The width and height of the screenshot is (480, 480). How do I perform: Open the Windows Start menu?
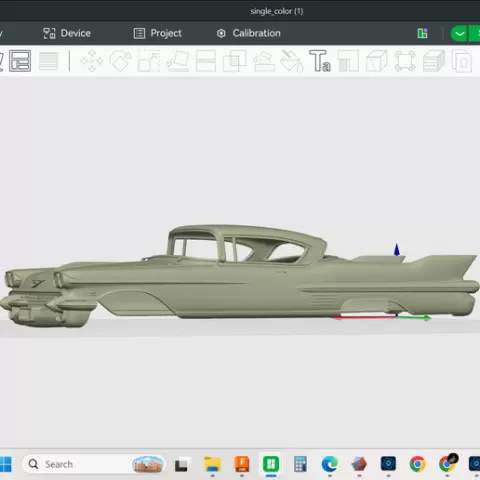tap(5, 464)
